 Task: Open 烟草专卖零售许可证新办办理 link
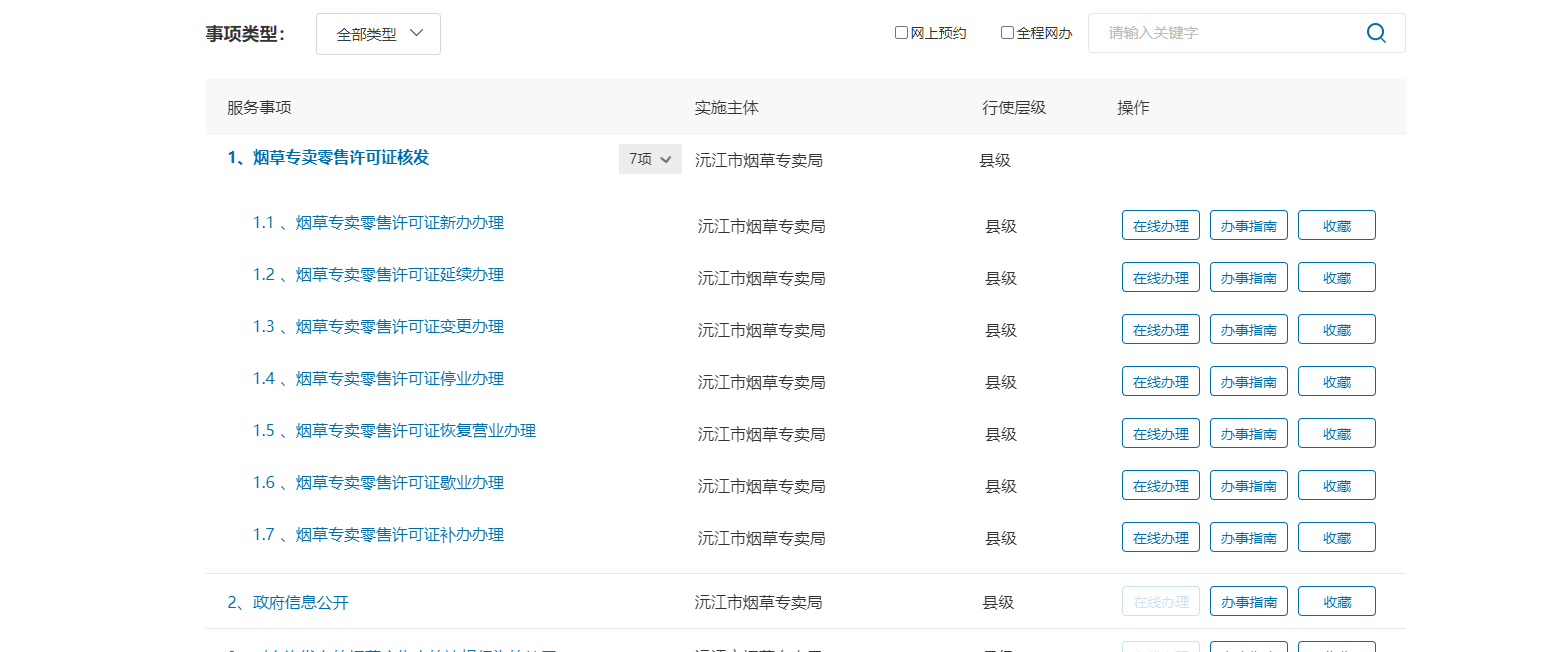(x=399, y=222)
